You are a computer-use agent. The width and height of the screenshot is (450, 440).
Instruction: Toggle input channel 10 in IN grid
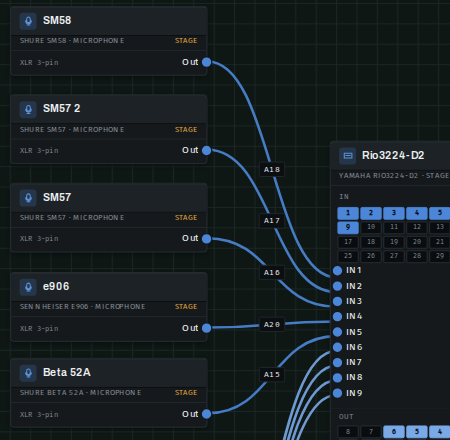click(371, 227)
